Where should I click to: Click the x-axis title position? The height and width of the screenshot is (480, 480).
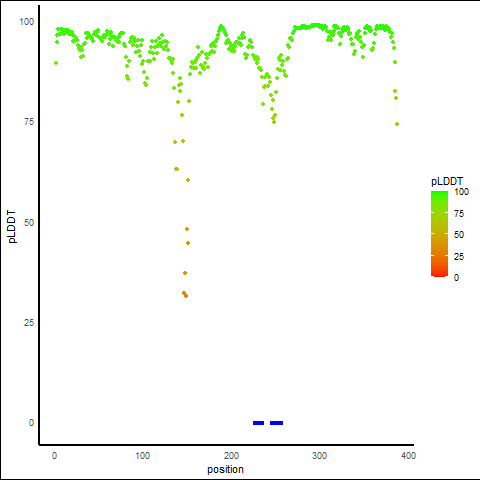pyautogui.click(x=225, y=469)
